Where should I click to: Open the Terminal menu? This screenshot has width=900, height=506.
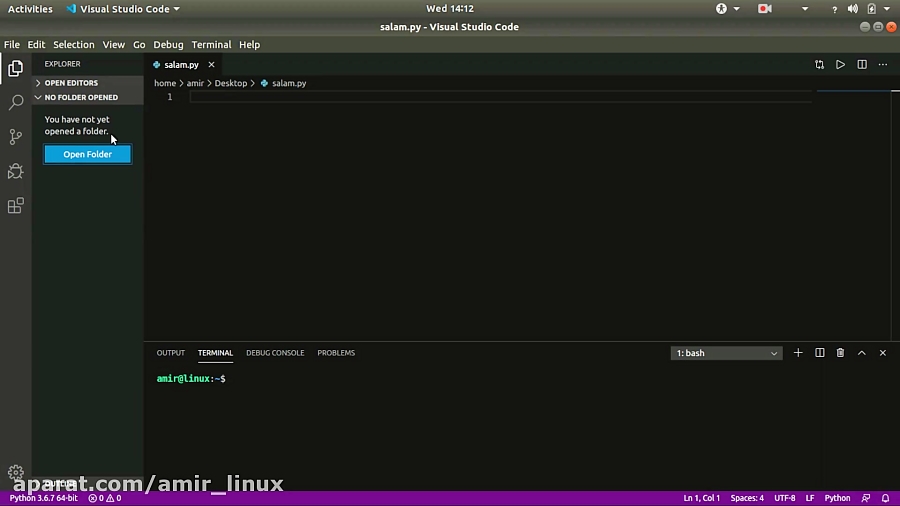coord(211,45)
